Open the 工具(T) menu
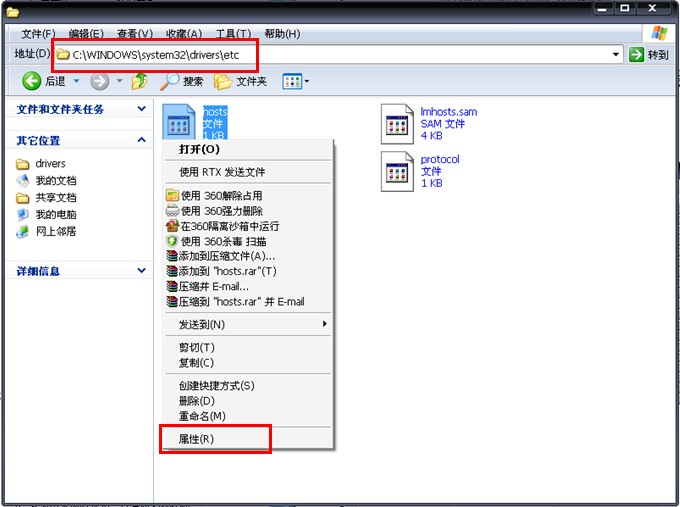Viewport: 680px width, 507px height. 233,34
